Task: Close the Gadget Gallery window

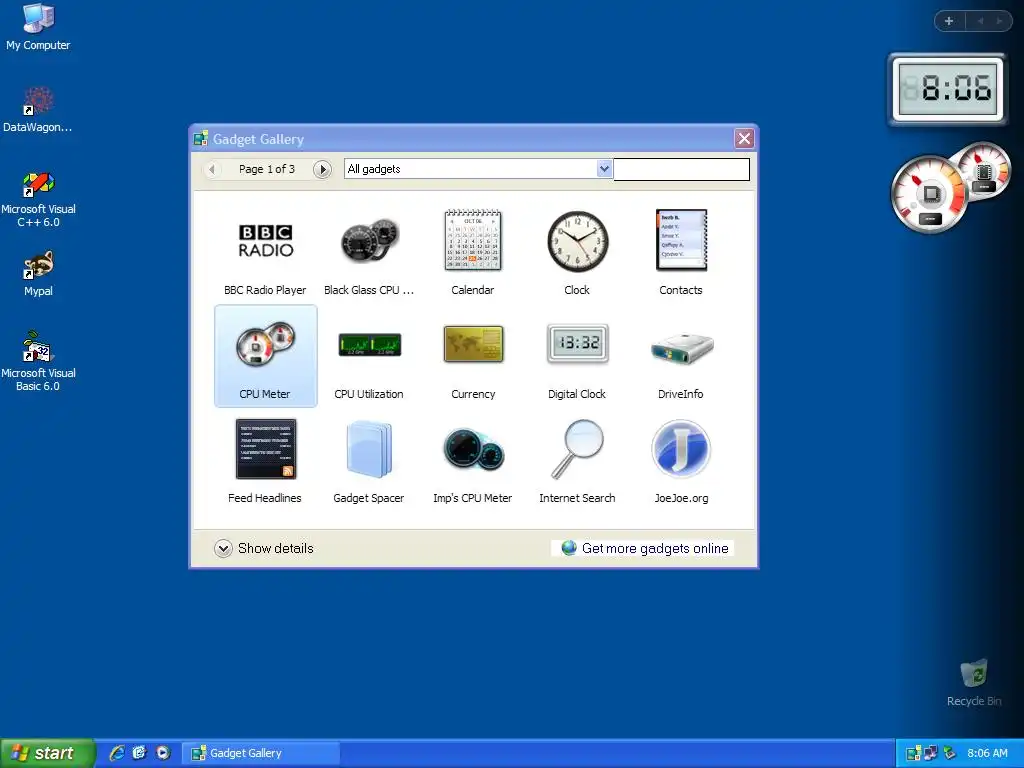Action: 744,138
